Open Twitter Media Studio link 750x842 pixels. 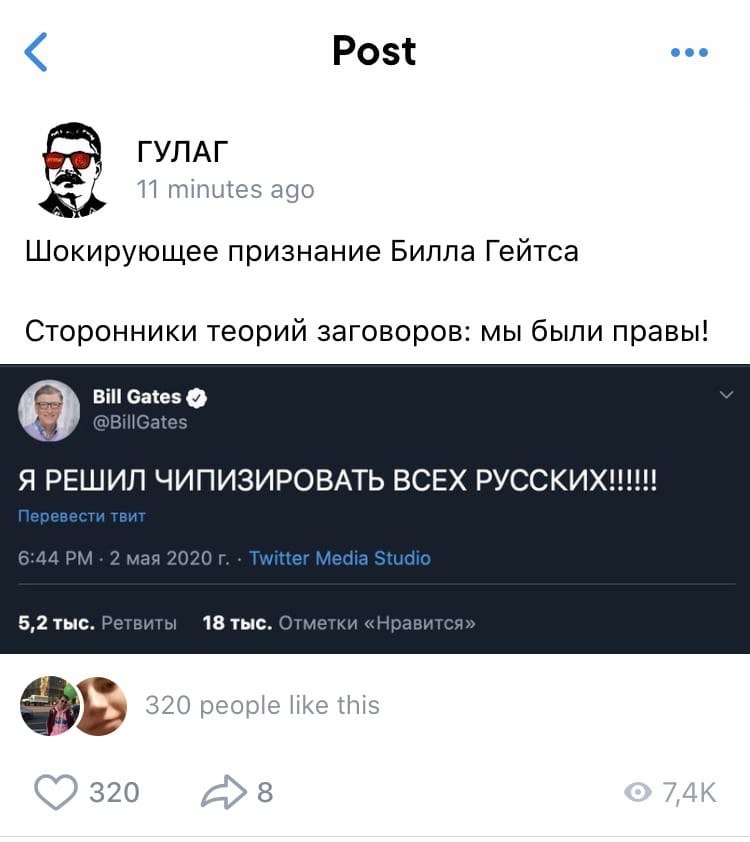340,558
